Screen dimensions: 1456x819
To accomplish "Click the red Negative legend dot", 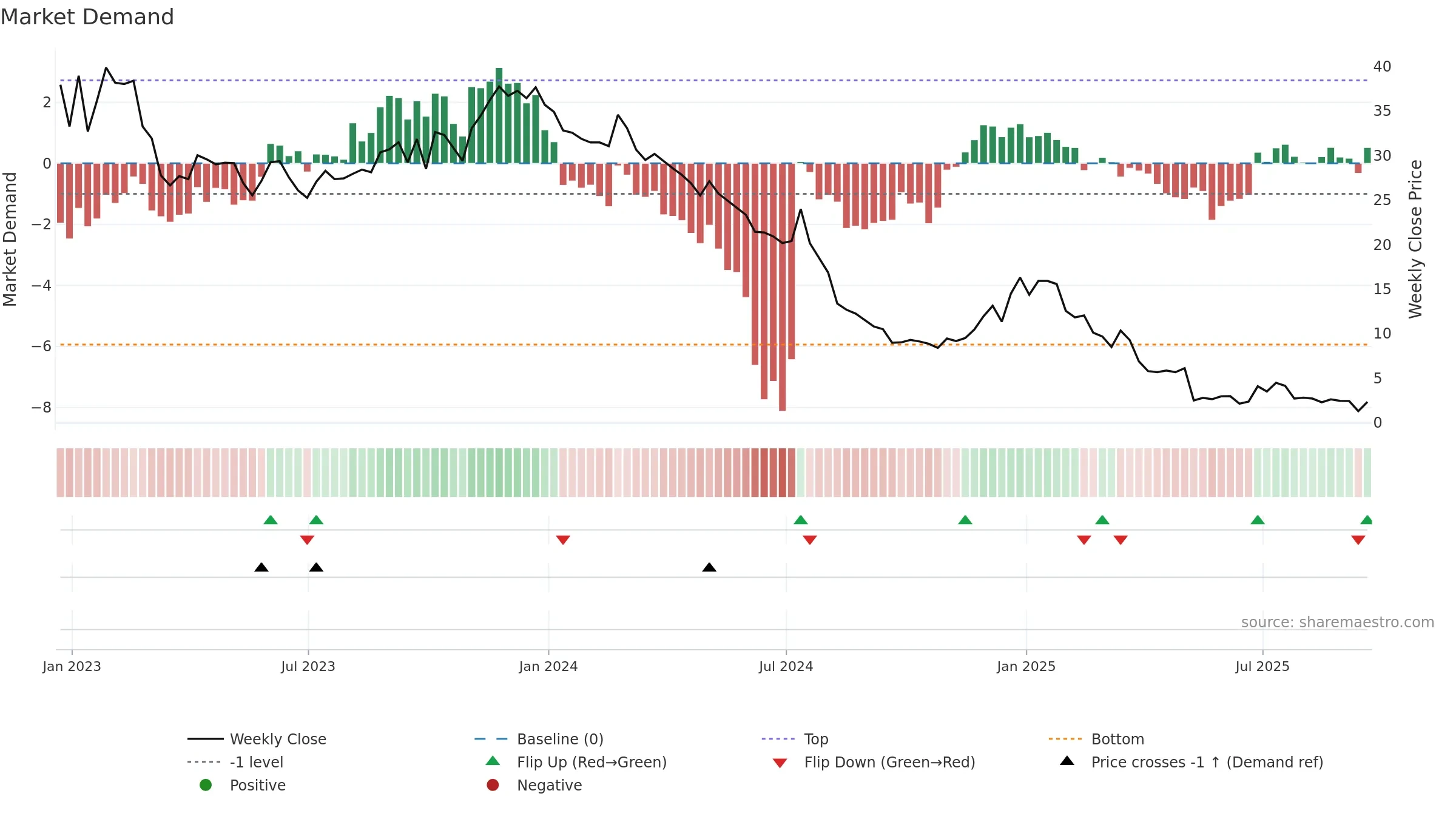I will [493, 785].
